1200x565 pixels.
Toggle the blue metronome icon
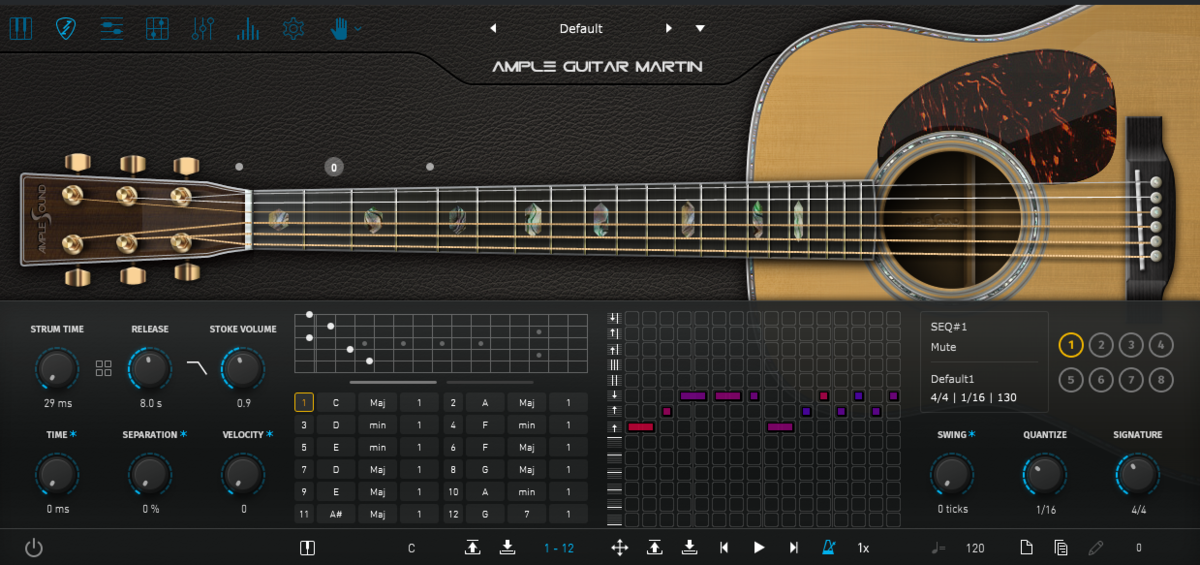click(829, 547)
